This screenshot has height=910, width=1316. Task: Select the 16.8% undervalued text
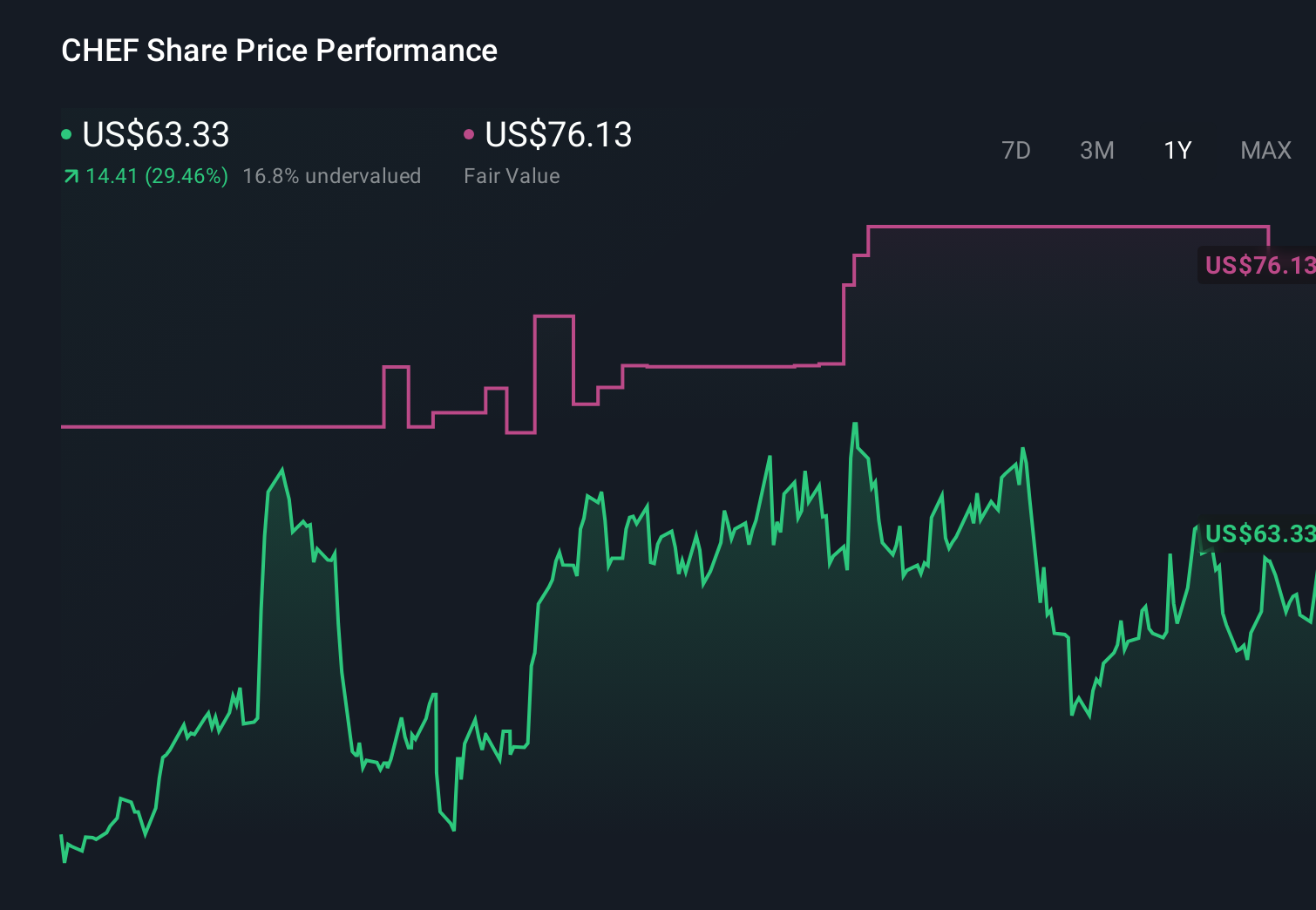333,176
